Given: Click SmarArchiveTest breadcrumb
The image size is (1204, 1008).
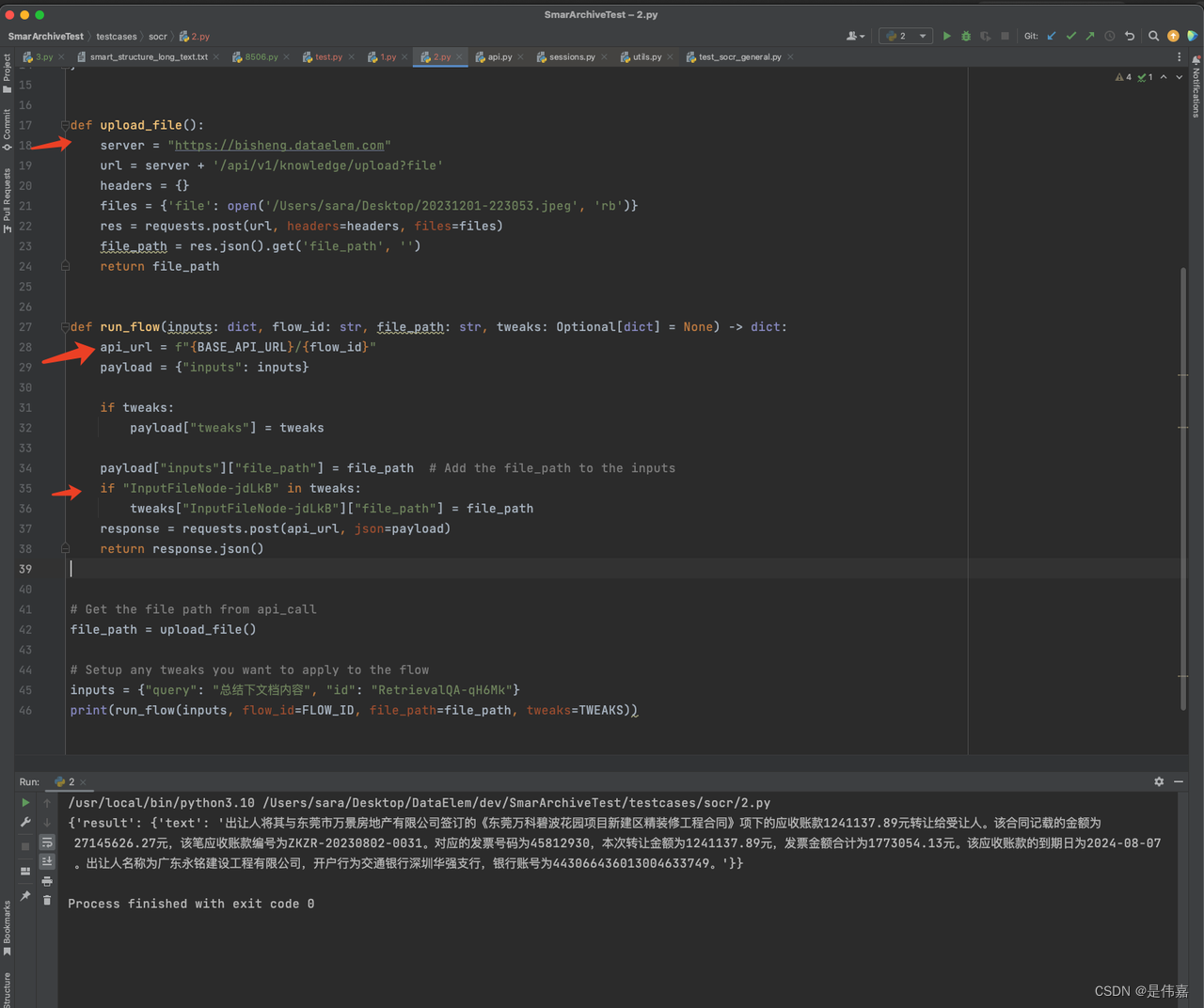Looking at the screenshot, I should 45,37.
